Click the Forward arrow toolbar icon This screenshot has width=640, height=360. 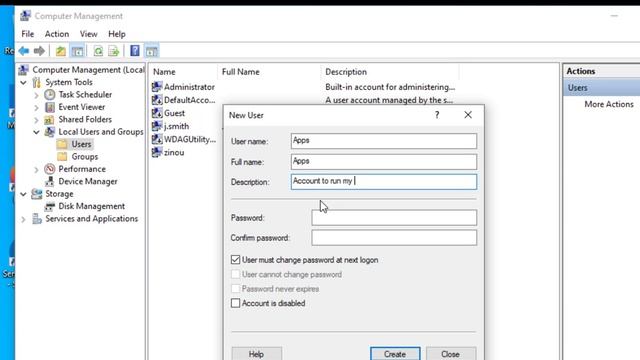point(39,51)
